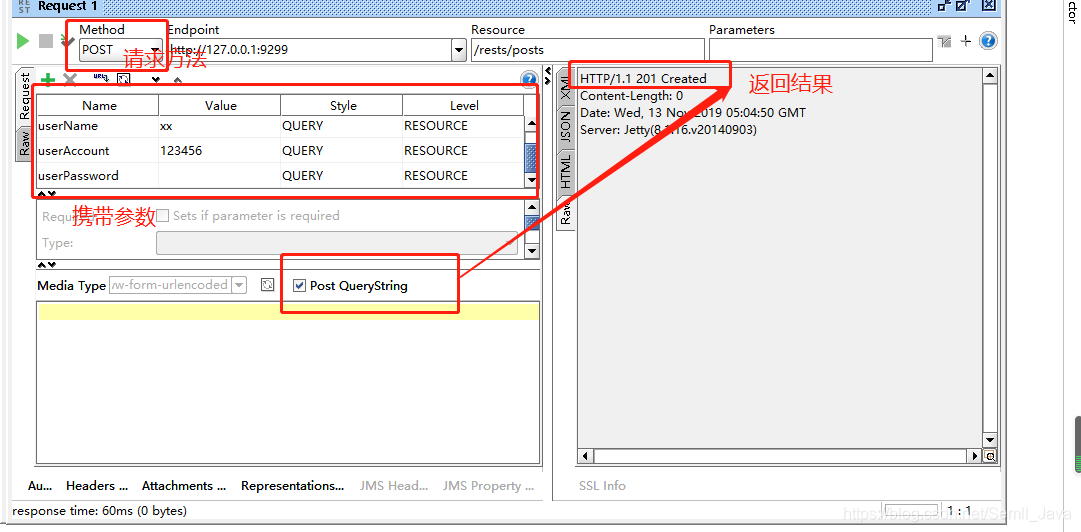Open the Method POST dropdown
The width and height of the screenshot is (1081, 532).
click(x=121, y=50)
